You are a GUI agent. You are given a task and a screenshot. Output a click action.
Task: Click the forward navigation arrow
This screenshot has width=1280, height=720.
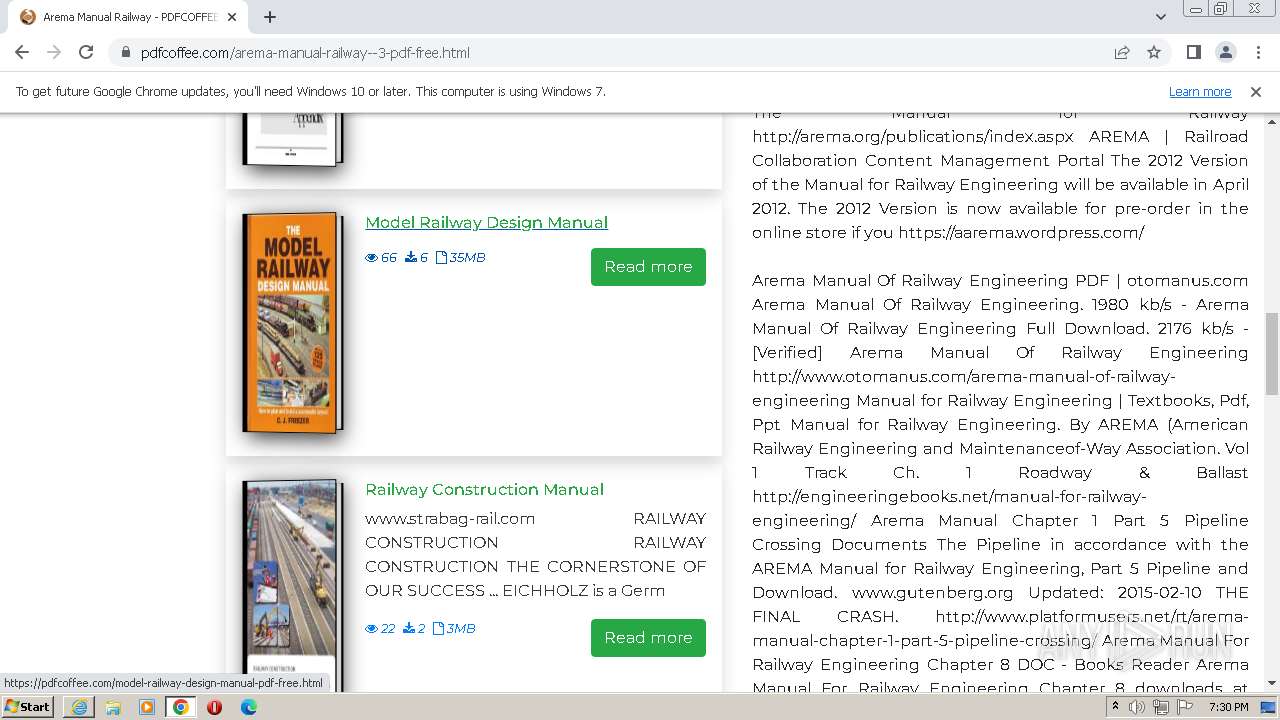pos(54,52)
